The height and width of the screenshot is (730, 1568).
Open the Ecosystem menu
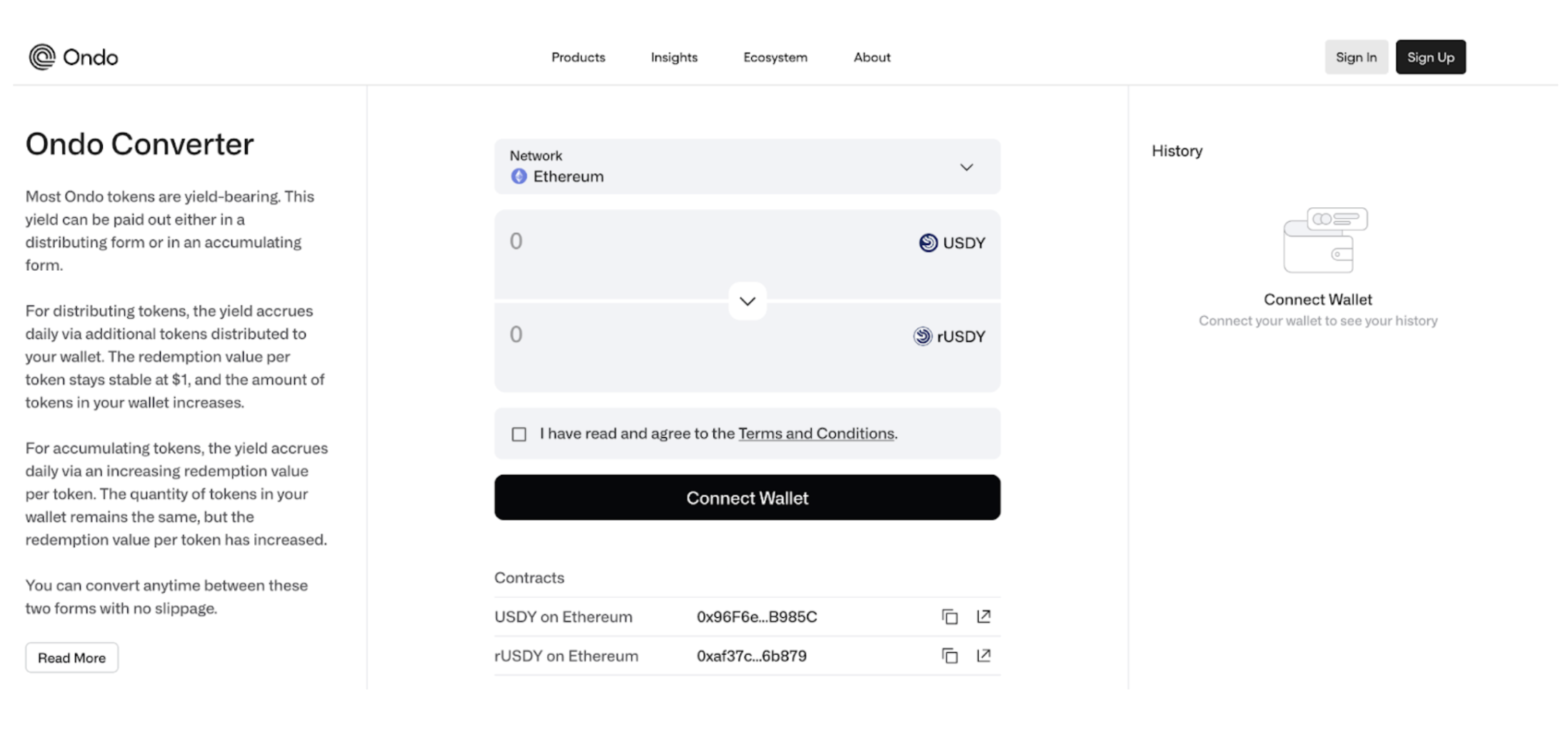[x=775, y=57]
